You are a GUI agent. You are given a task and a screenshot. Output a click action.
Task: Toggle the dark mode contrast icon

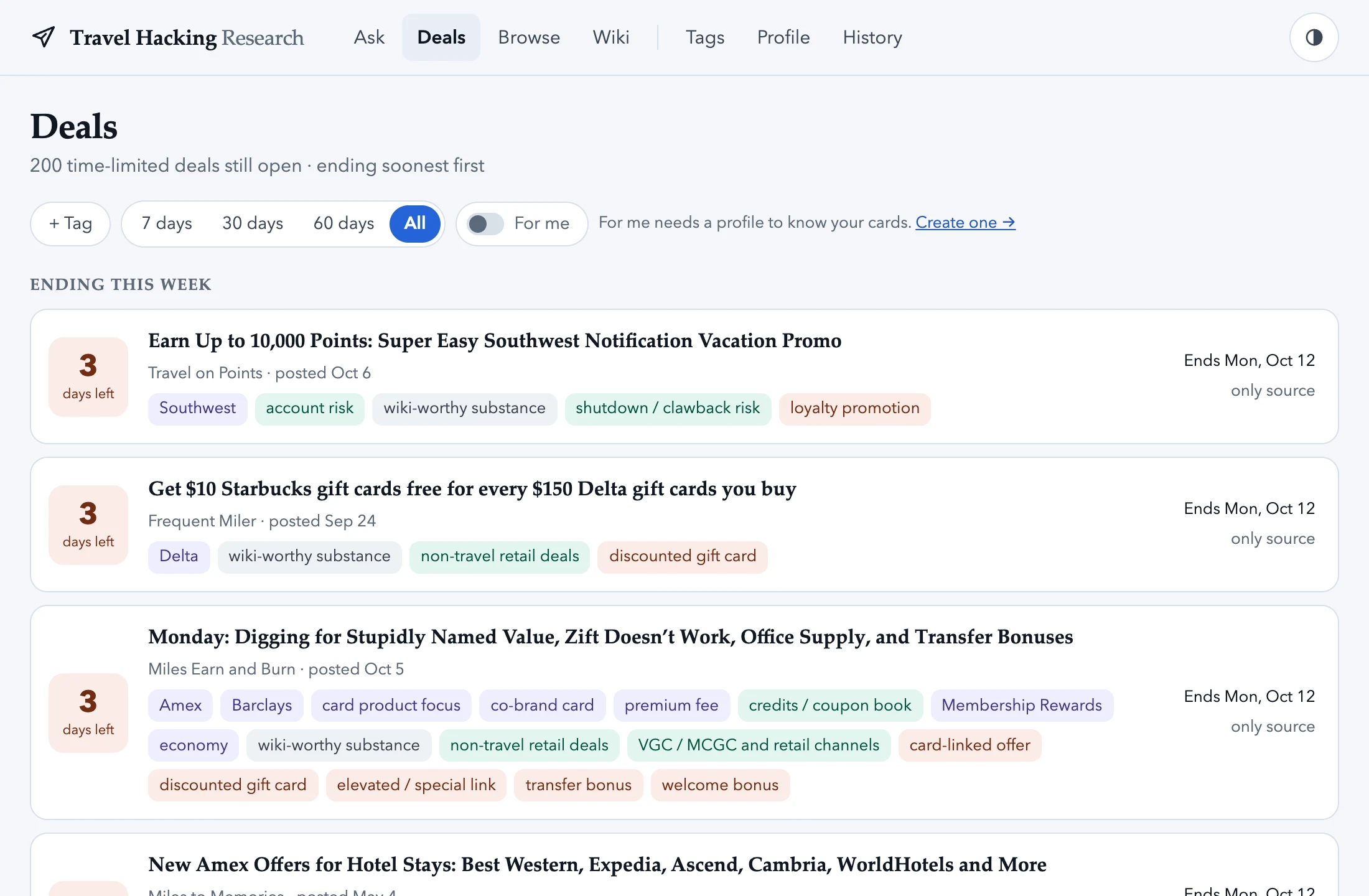coord(1314,37)
